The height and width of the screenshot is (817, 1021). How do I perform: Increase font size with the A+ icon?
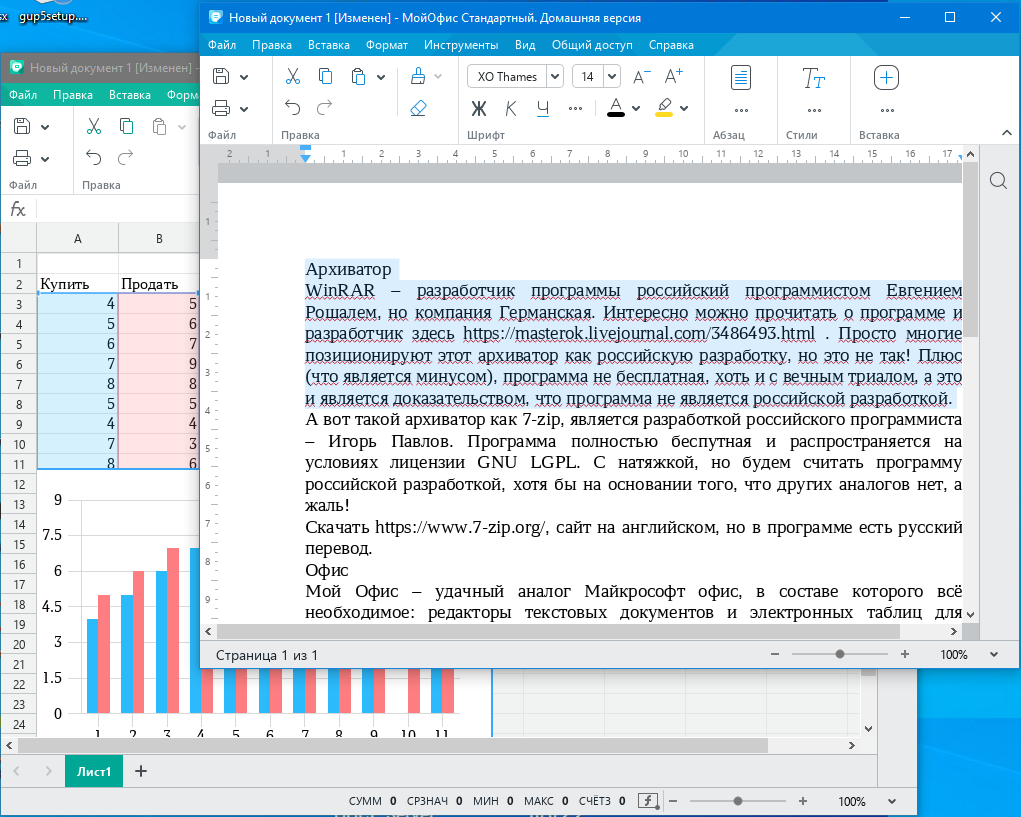point(673,76)
